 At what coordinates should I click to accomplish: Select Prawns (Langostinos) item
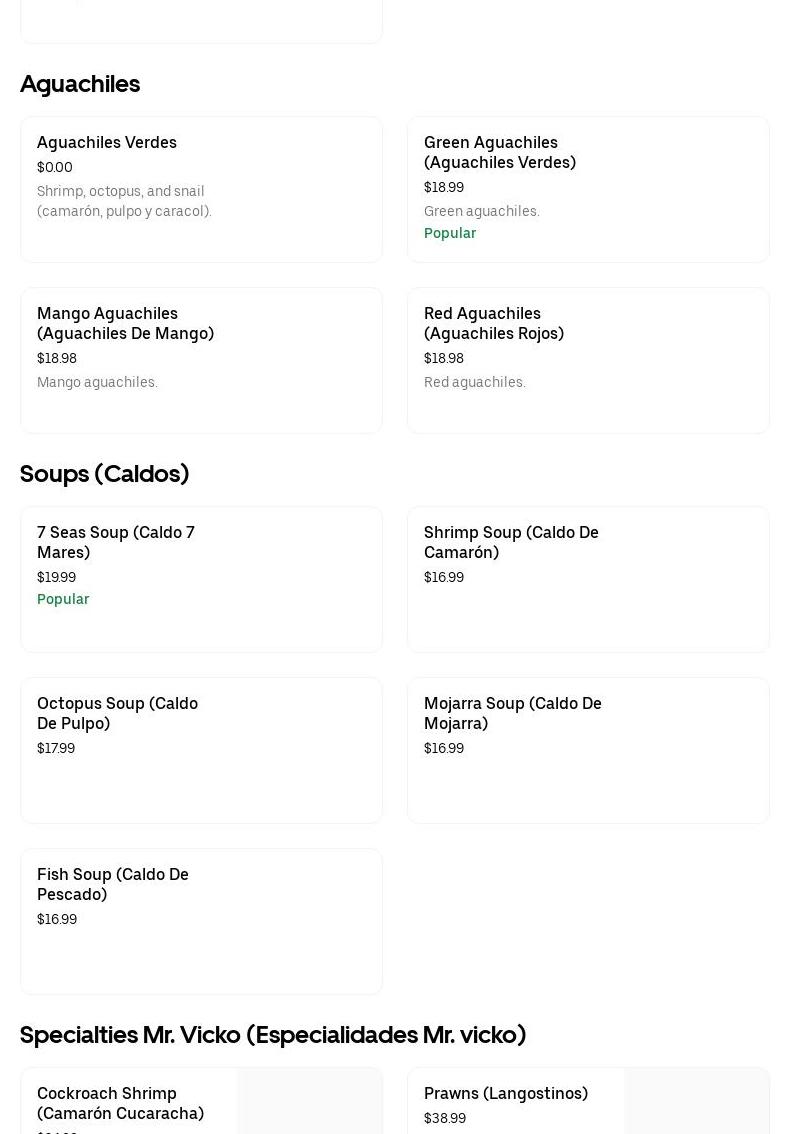pos(505,1094)
